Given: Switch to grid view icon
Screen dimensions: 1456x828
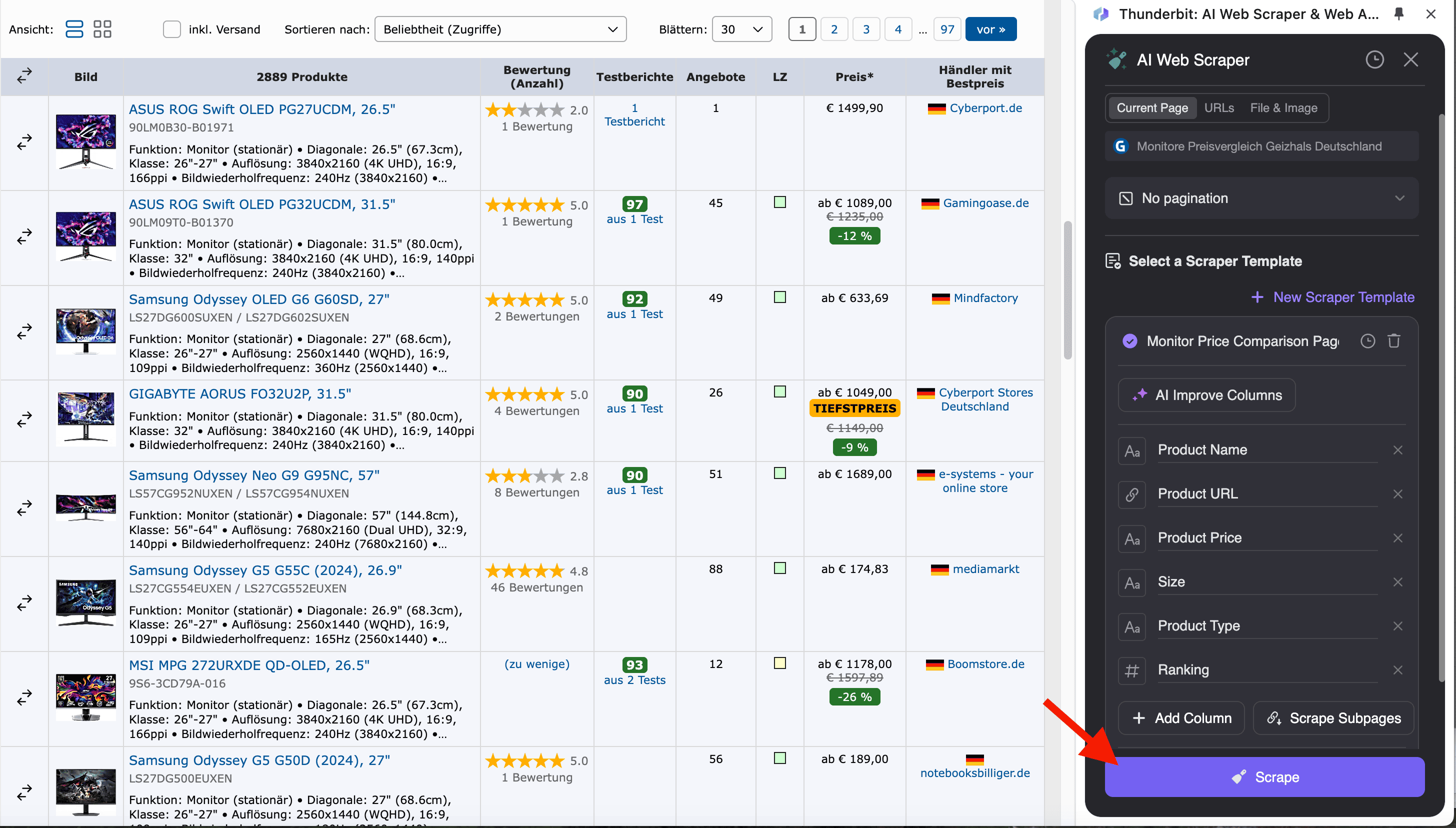Looking at the screenshot, I should coord(102,29).
